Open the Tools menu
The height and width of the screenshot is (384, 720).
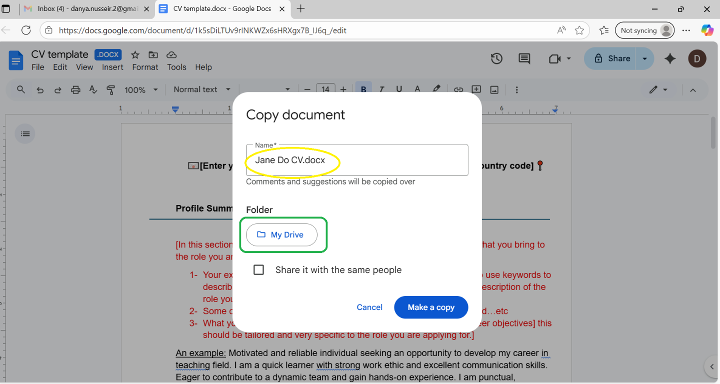(x=176, y=67)
